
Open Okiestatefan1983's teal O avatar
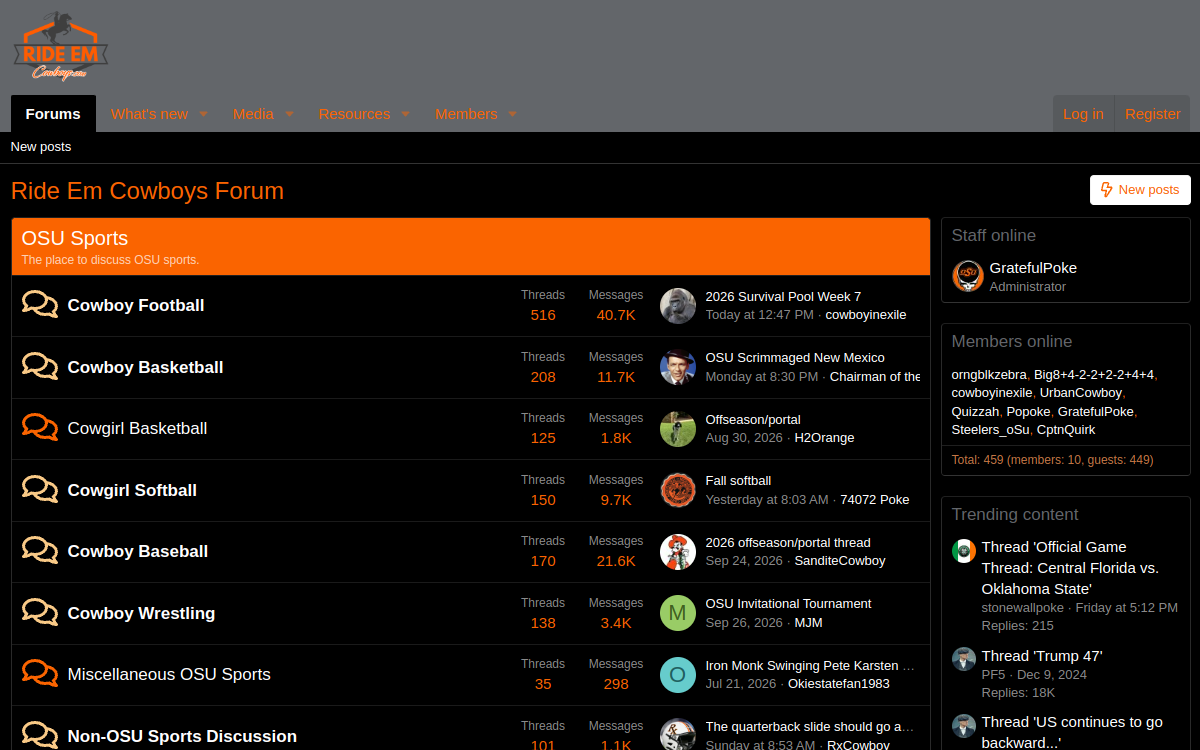(678, 674)
